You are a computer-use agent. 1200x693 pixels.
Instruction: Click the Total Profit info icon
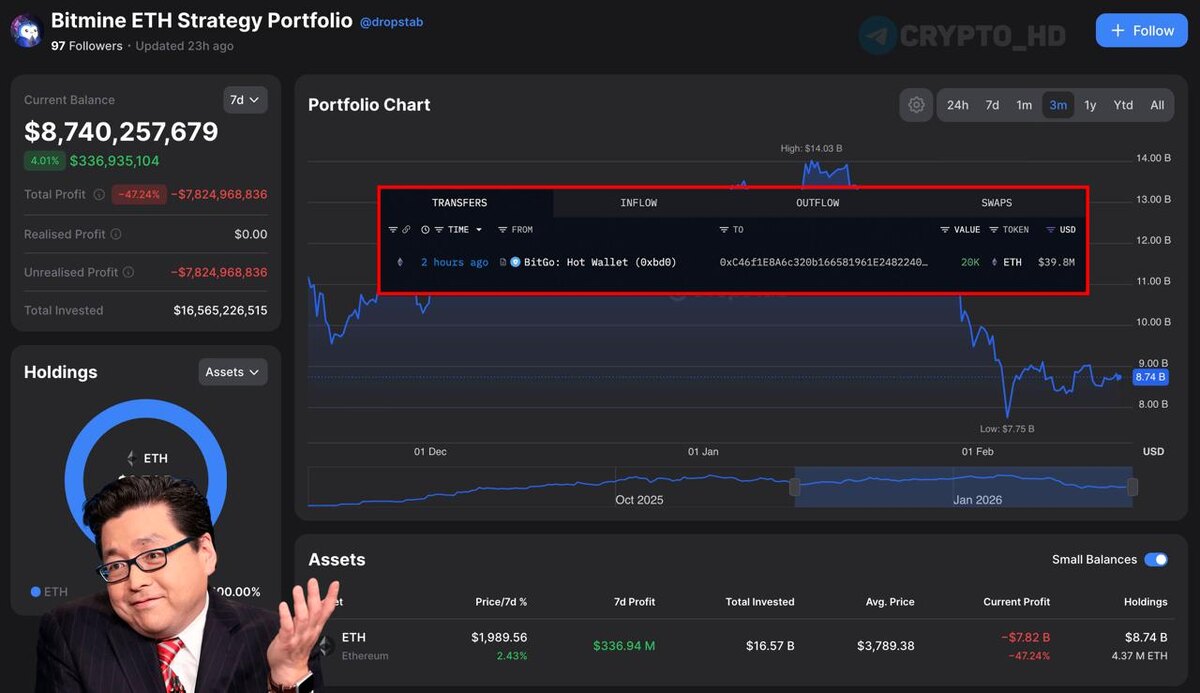tap(98, 195)
